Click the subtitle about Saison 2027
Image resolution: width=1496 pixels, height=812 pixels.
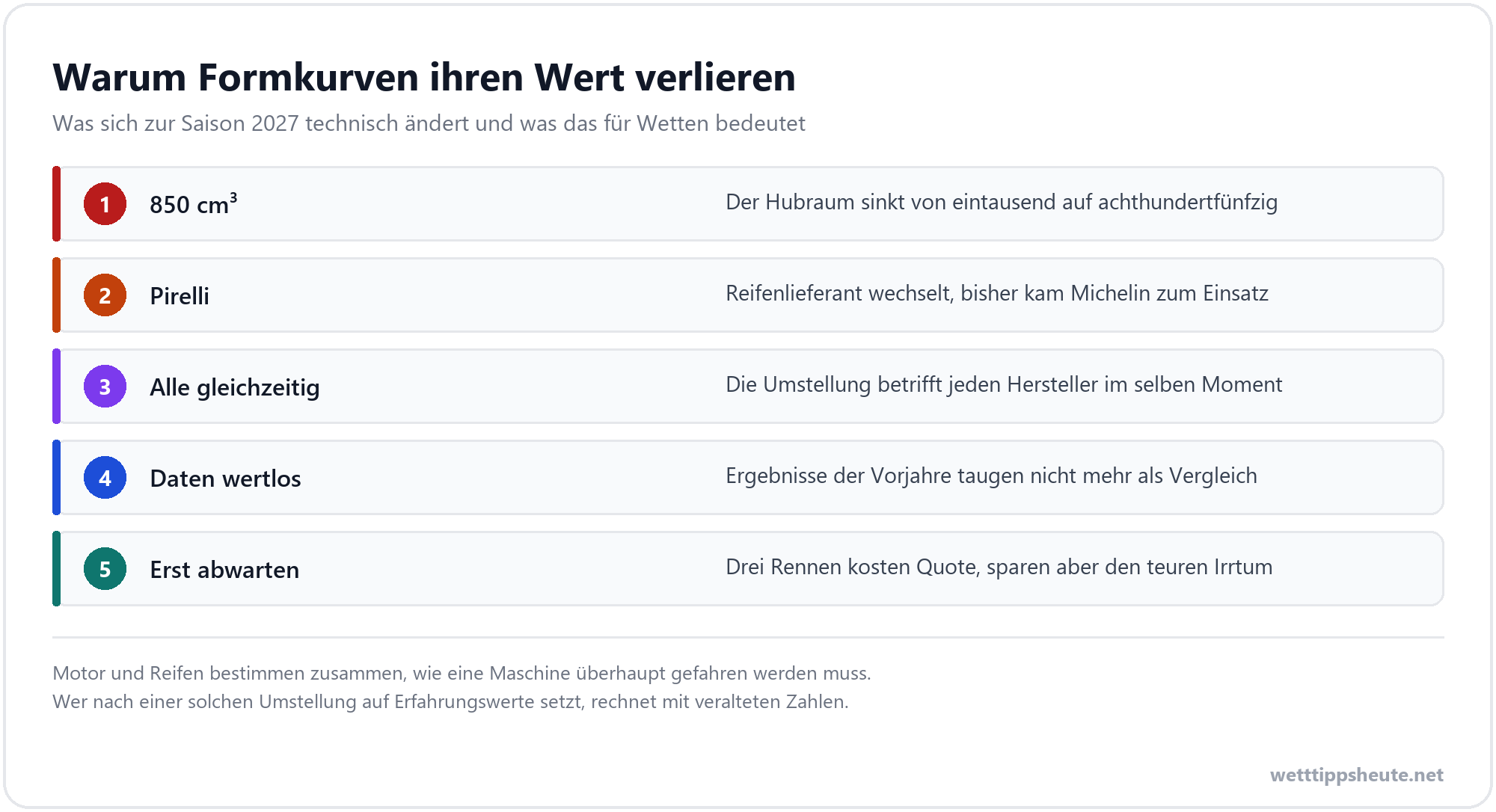pyautogui.click(x=429, y=123)
